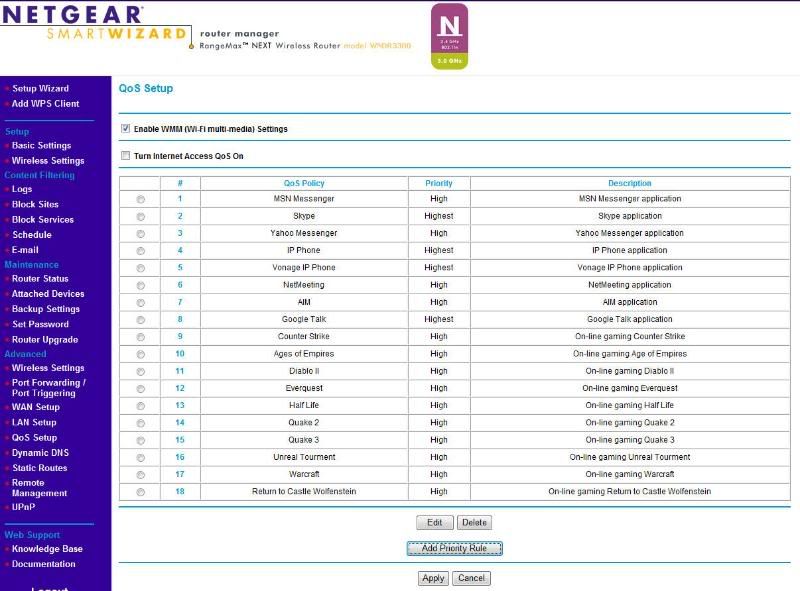
Task: Open Wireless Settings under Advanced
Action: pyautogui.click(x=48, y=368)
